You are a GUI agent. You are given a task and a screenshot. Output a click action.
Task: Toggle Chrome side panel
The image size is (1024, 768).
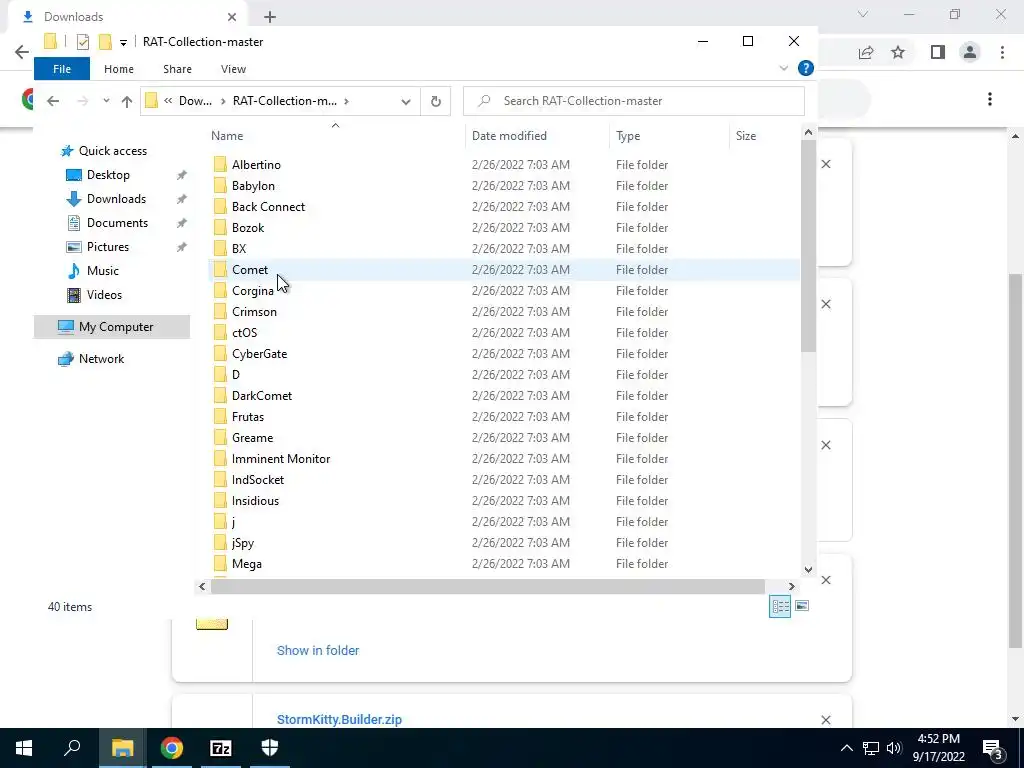click(x=938, y=52)
